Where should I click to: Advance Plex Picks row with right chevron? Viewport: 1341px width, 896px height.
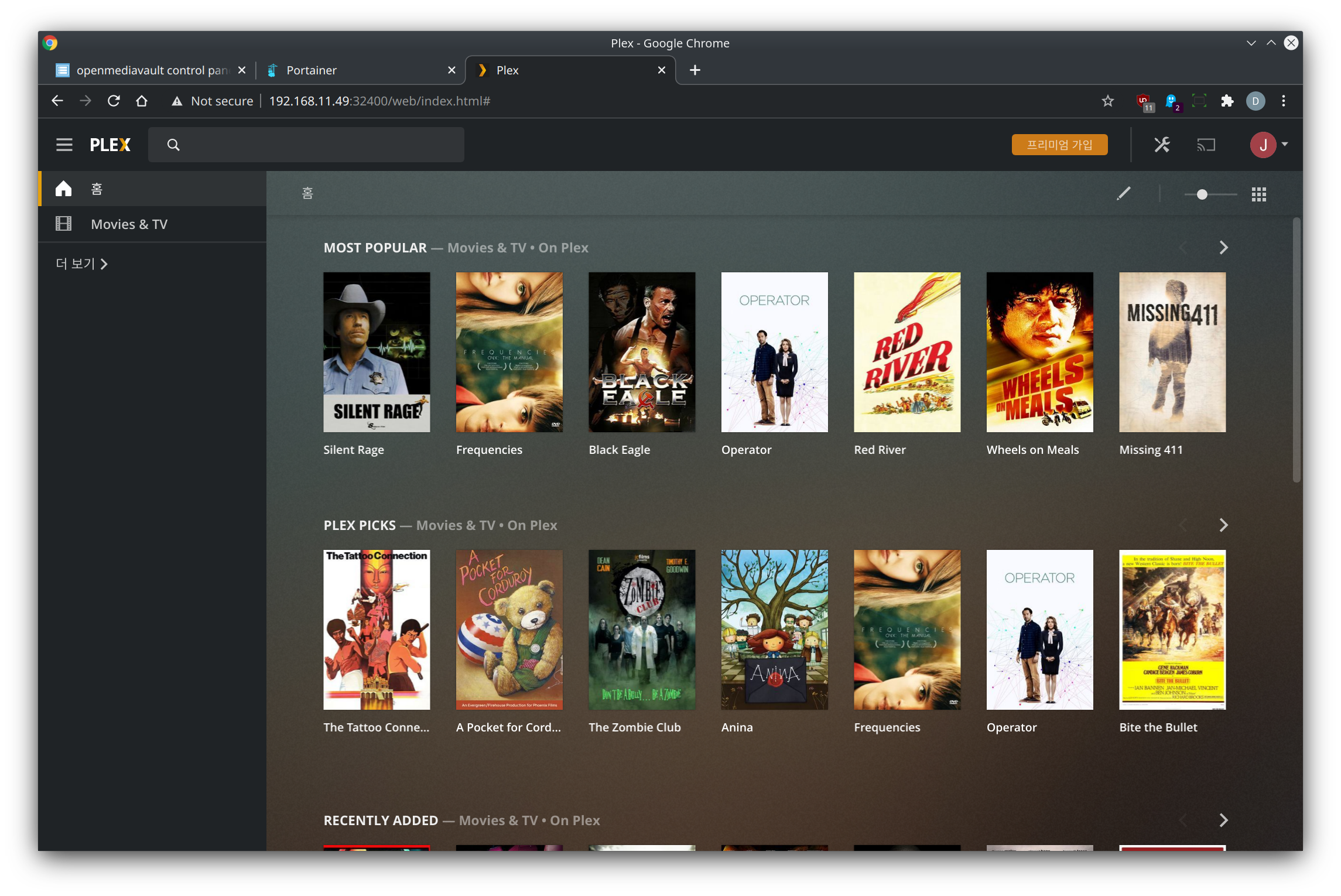coord(1223,525)
